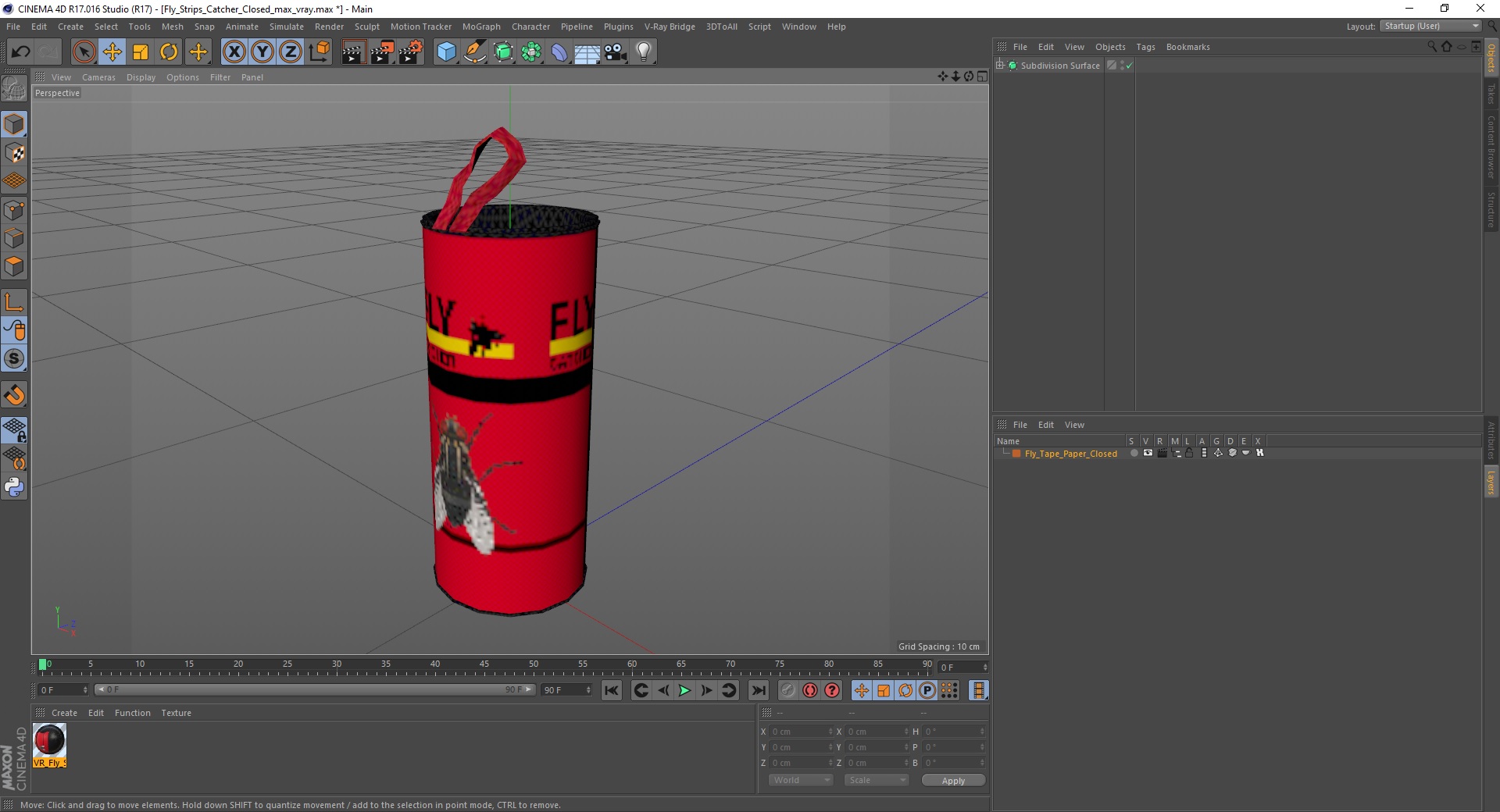Toggle render visibility of Fly_Tape_Paper_Closed layer
1500x812 pixels.
point(1162,454)
